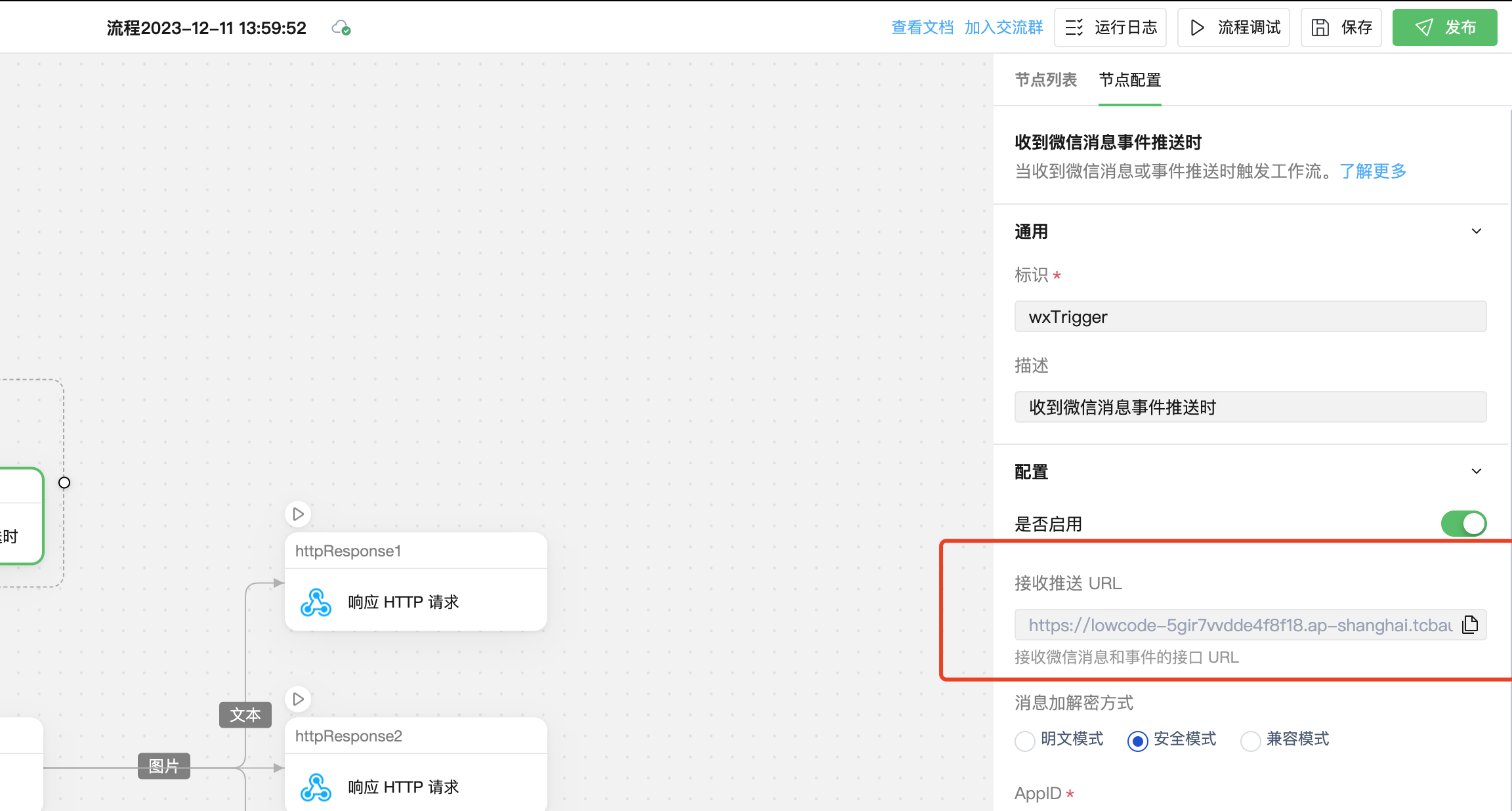Select the 明文模式 radio option
This screenshot has width=1512, height=811.
coord(1025,741)
